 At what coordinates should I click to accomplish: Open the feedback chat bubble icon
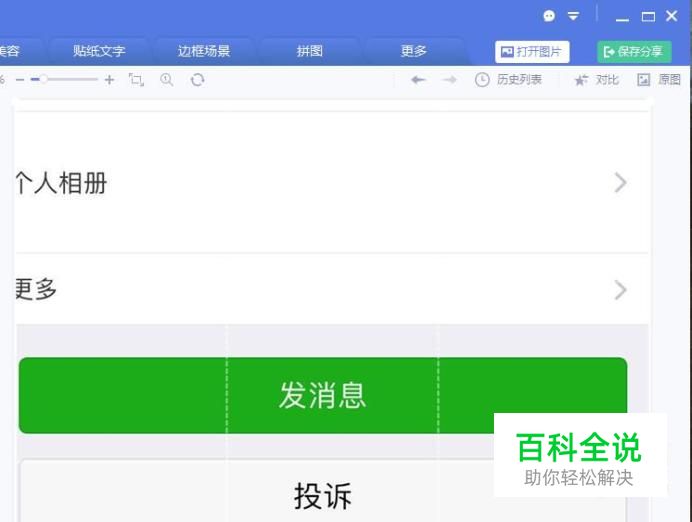pyautogui.click(x=549, y=16)
